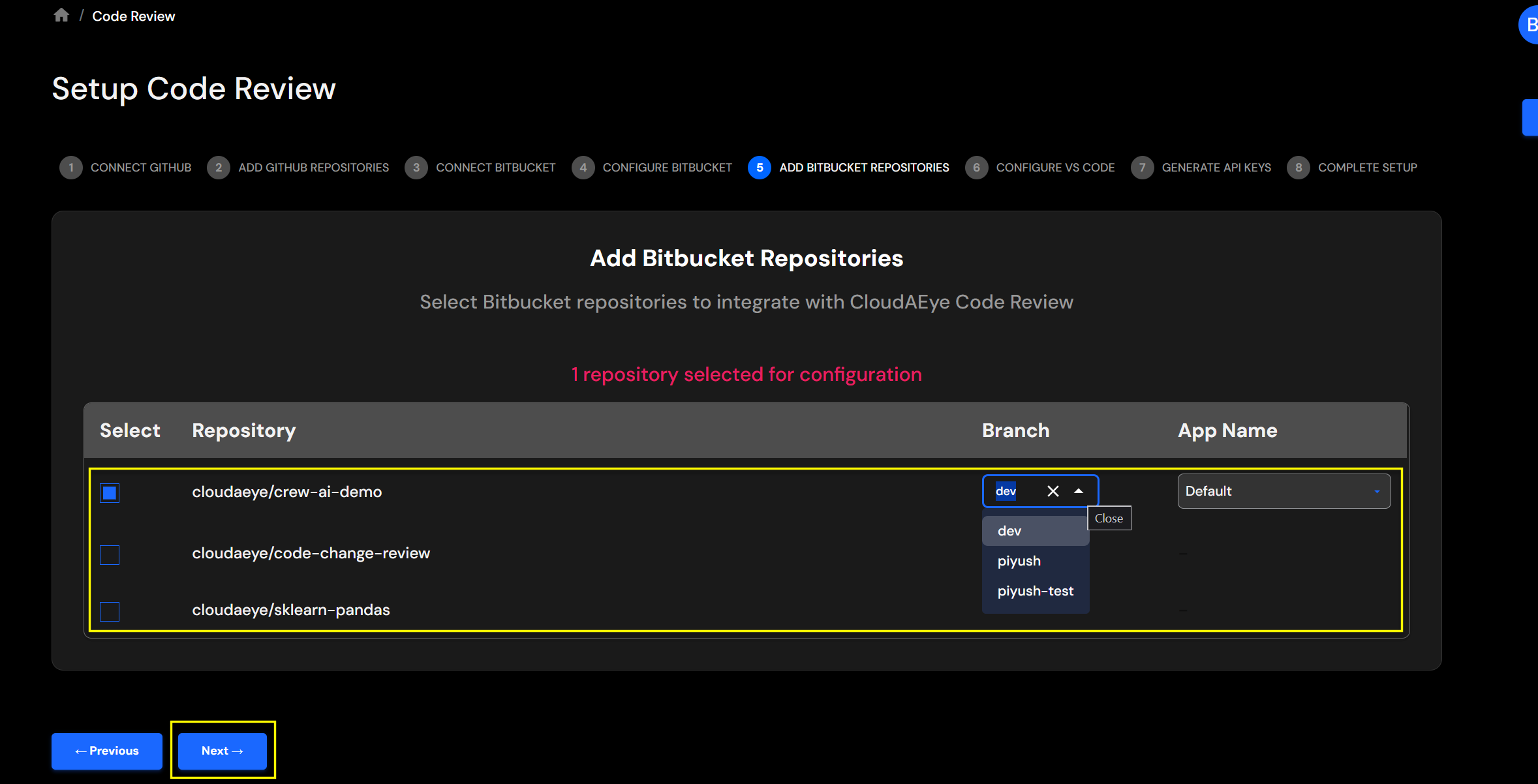Viewport: 1538px width, 784px height.
Task: Click the Next button
Action: tap(221, 751)
